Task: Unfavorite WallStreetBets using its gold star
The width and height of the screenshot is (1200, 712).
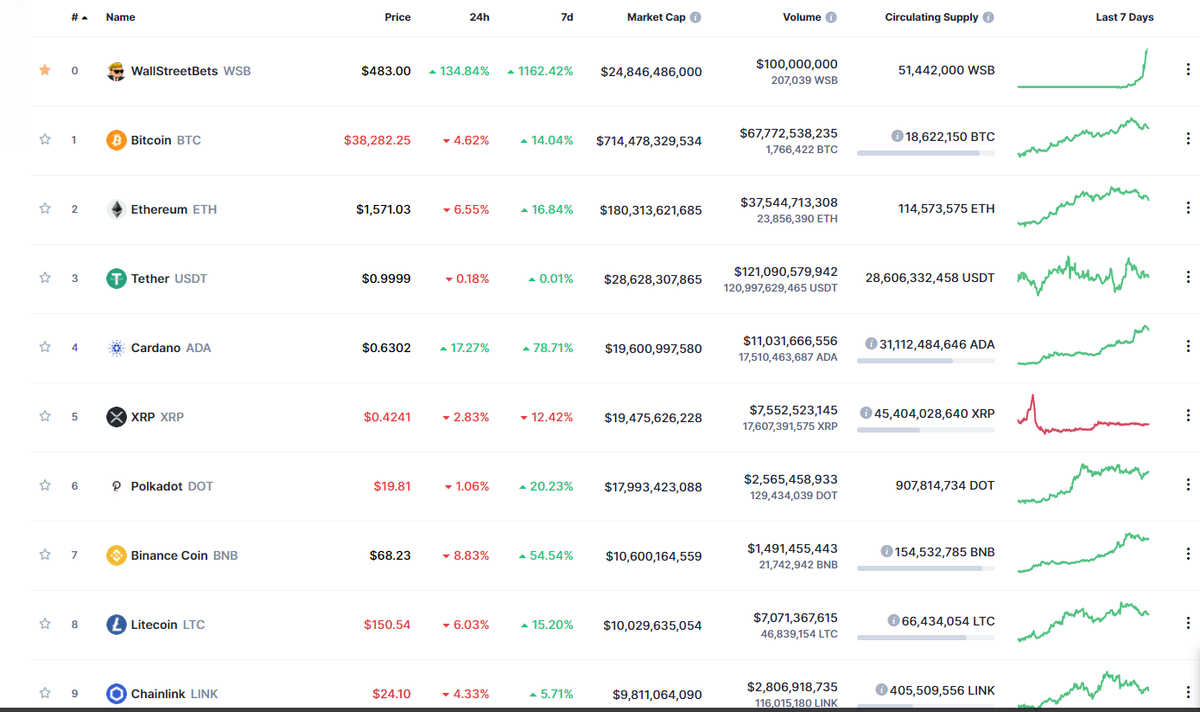Action: (x=45, y=70)
